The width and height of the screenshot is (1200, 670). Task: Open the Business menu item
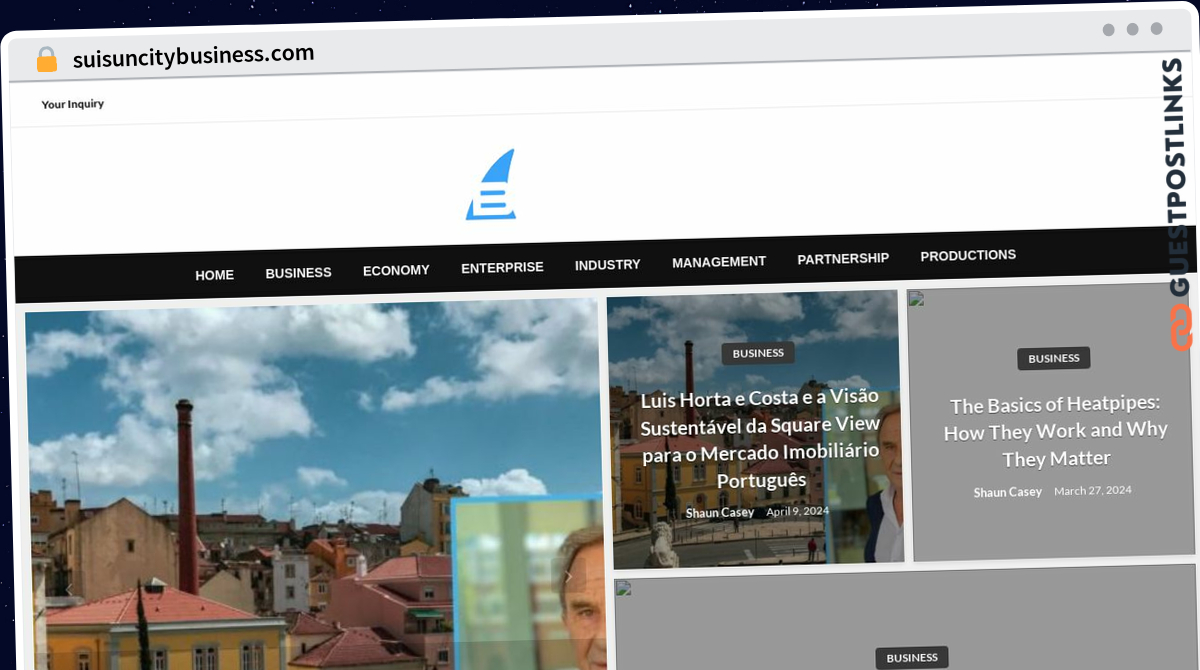coord(298,273)
